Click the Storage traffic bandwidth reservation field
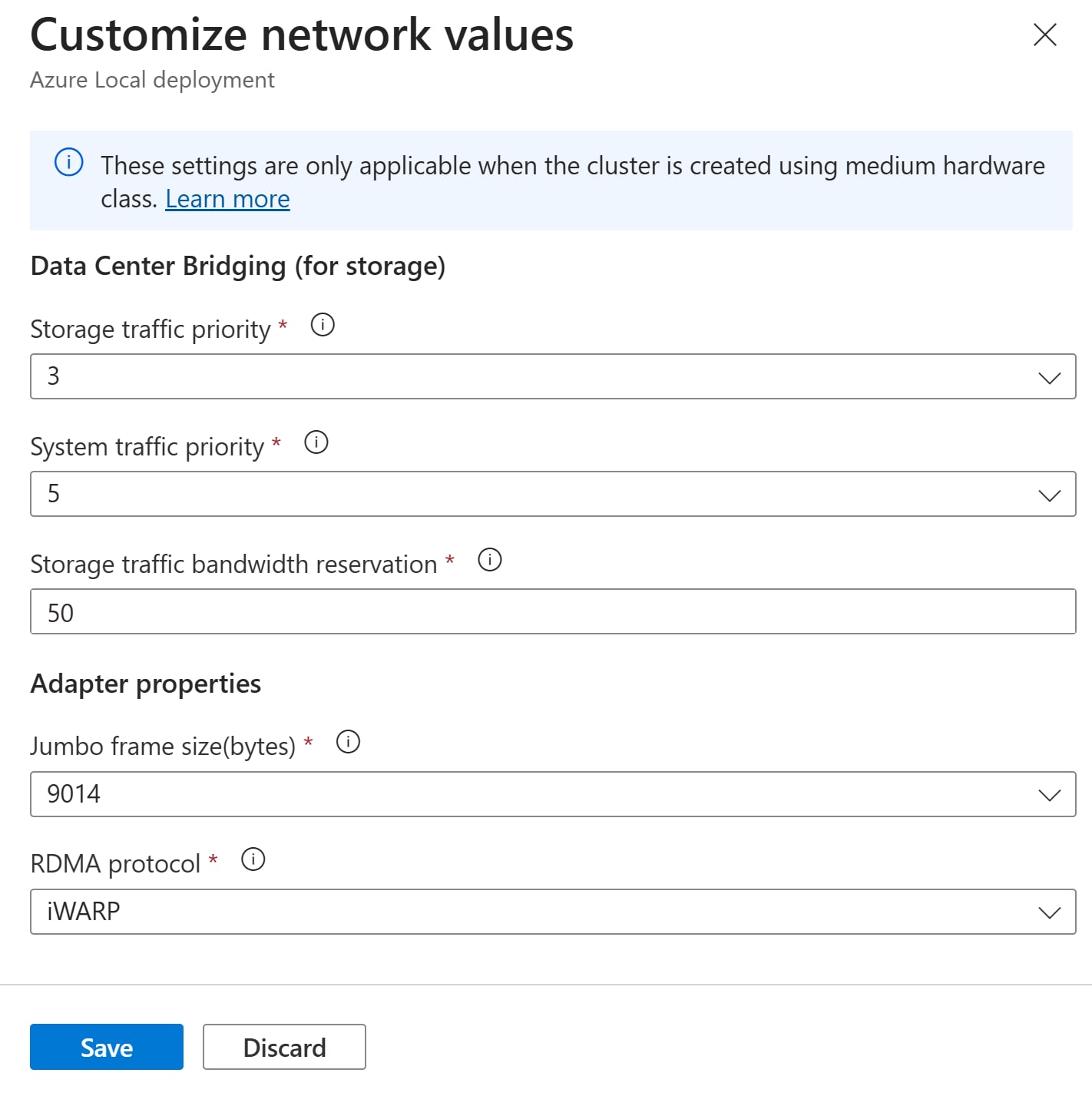 click(553, 611)
